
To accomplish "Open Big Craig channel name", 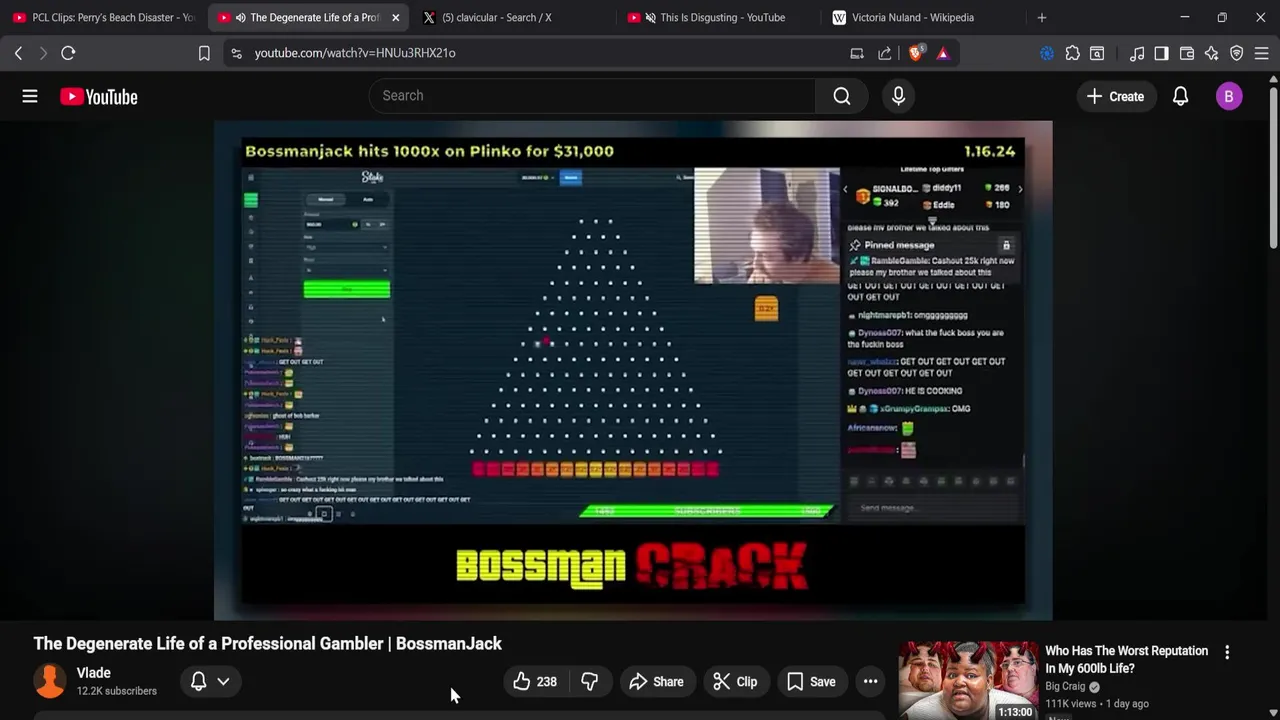I will tap(1066, 687).
